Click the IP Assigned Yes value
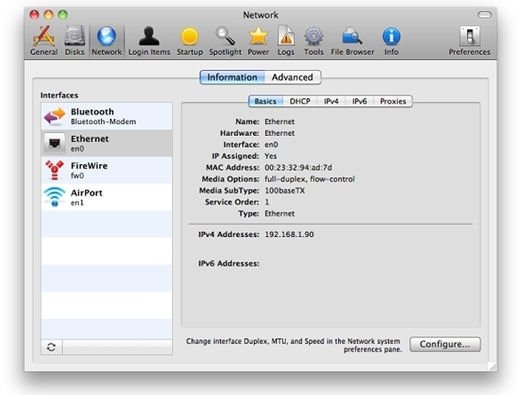 click(271, 156)
